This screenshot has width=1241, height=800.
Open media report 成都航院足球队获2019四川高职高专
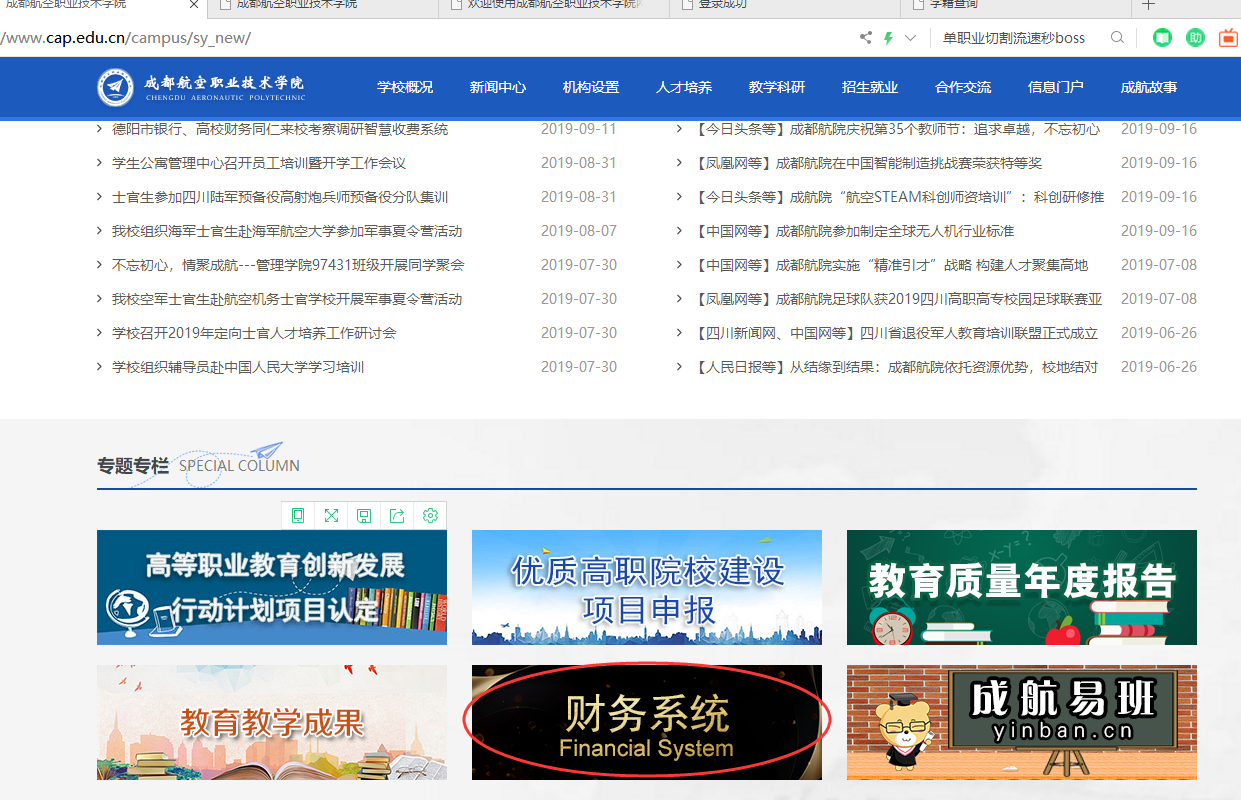pyautogui.click(x=897, y=299)
